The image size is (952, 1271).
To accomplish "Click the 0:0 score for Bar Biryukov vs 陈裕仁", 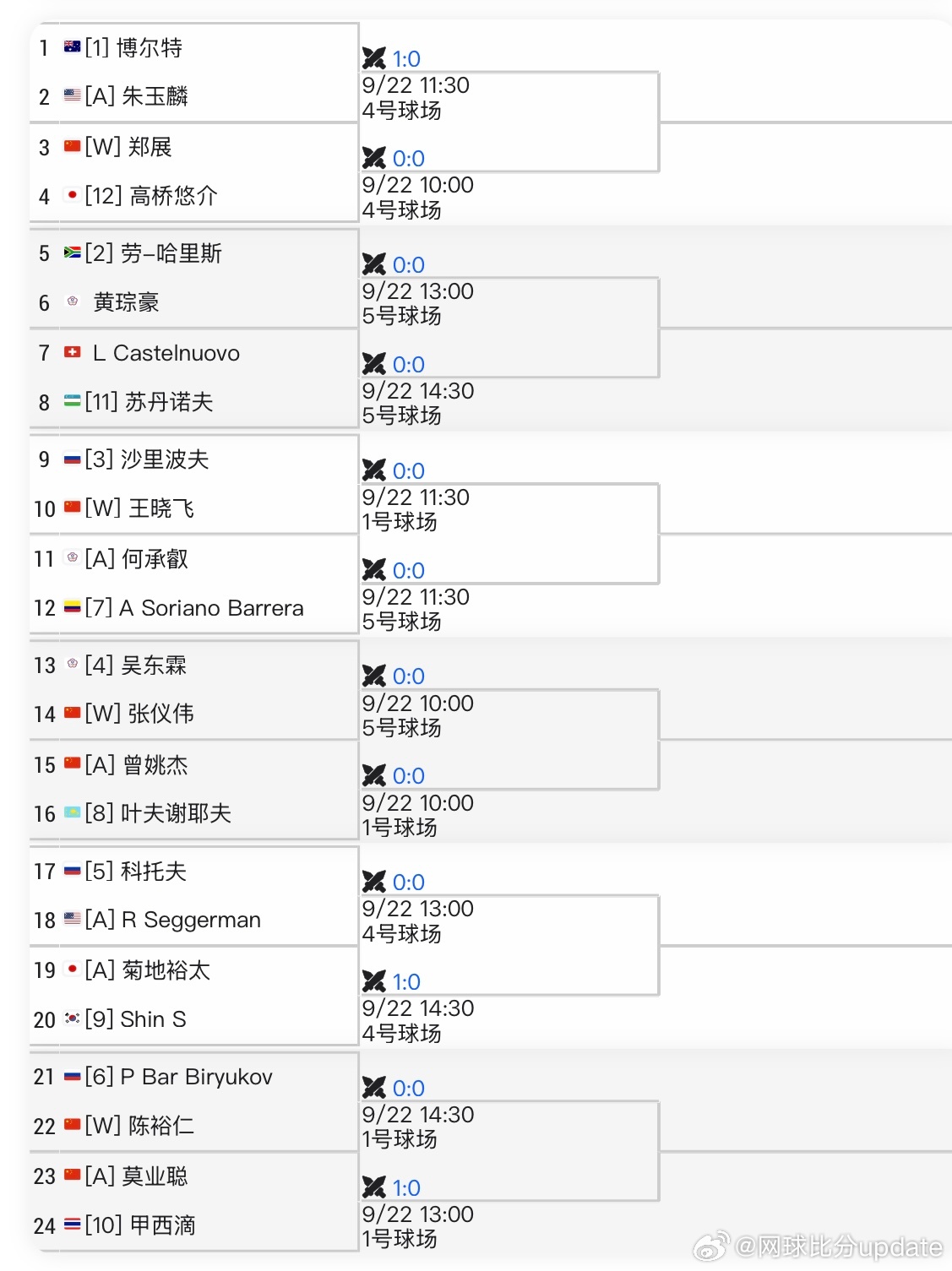I will 409,1089.
